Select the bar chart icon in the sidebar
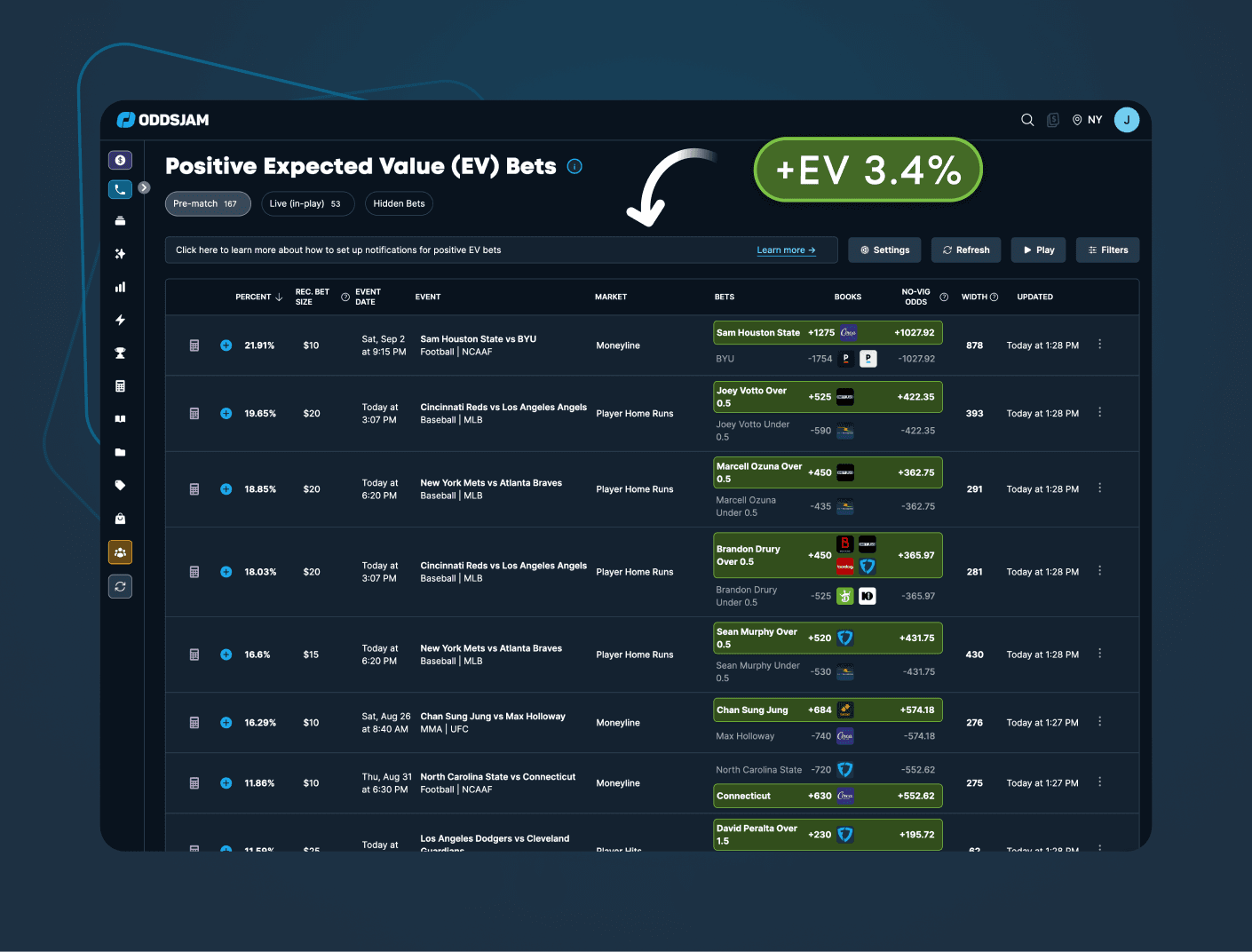The height and width of the screenshot is (952, 1252). pos(120,286)
